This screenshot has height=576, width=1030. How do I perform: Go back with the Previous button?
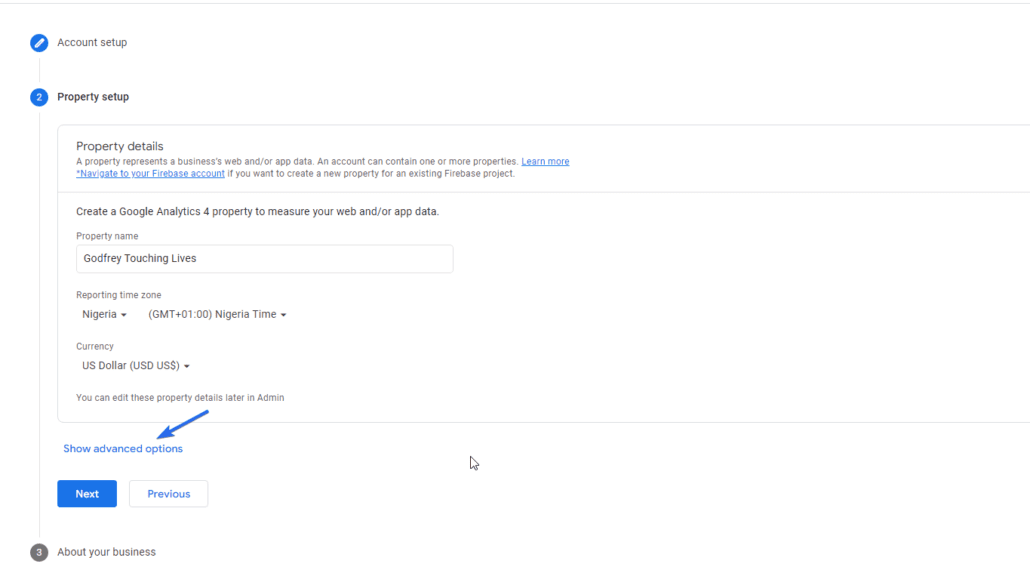pyautogui.click(x=169, y=494)
